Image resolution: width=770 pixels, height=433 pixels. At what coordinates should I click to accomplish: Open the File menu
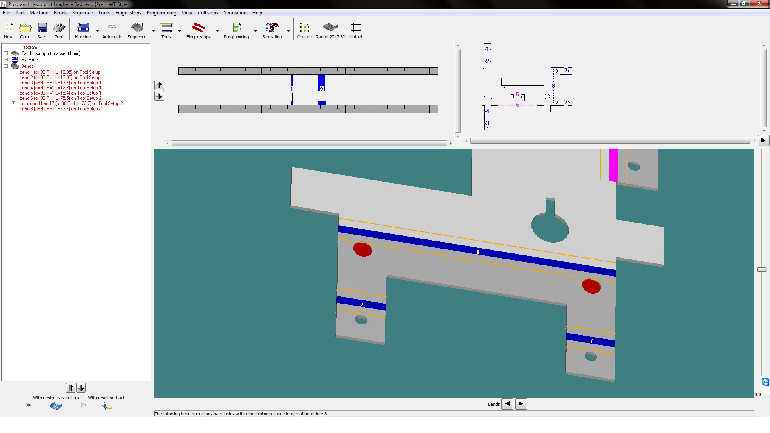tap(5, 12)
